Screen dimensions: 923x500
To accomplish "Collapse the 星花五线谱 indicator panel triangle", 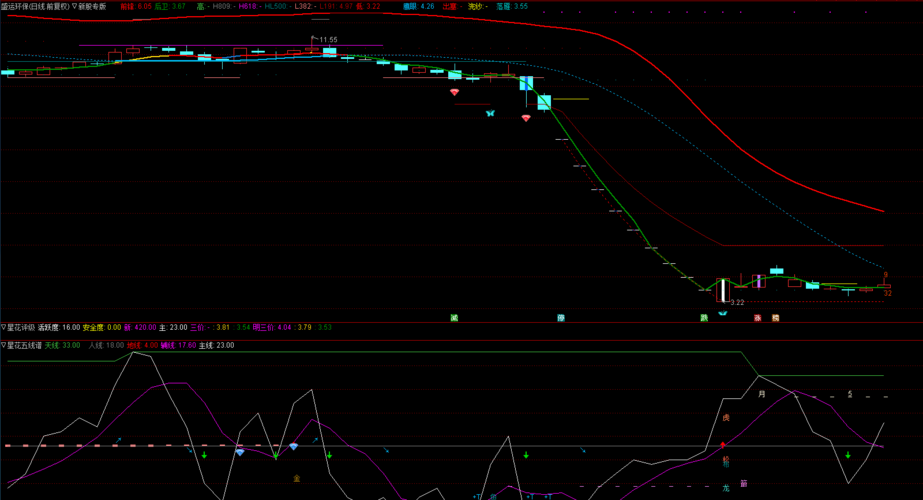I will [4, 346].
